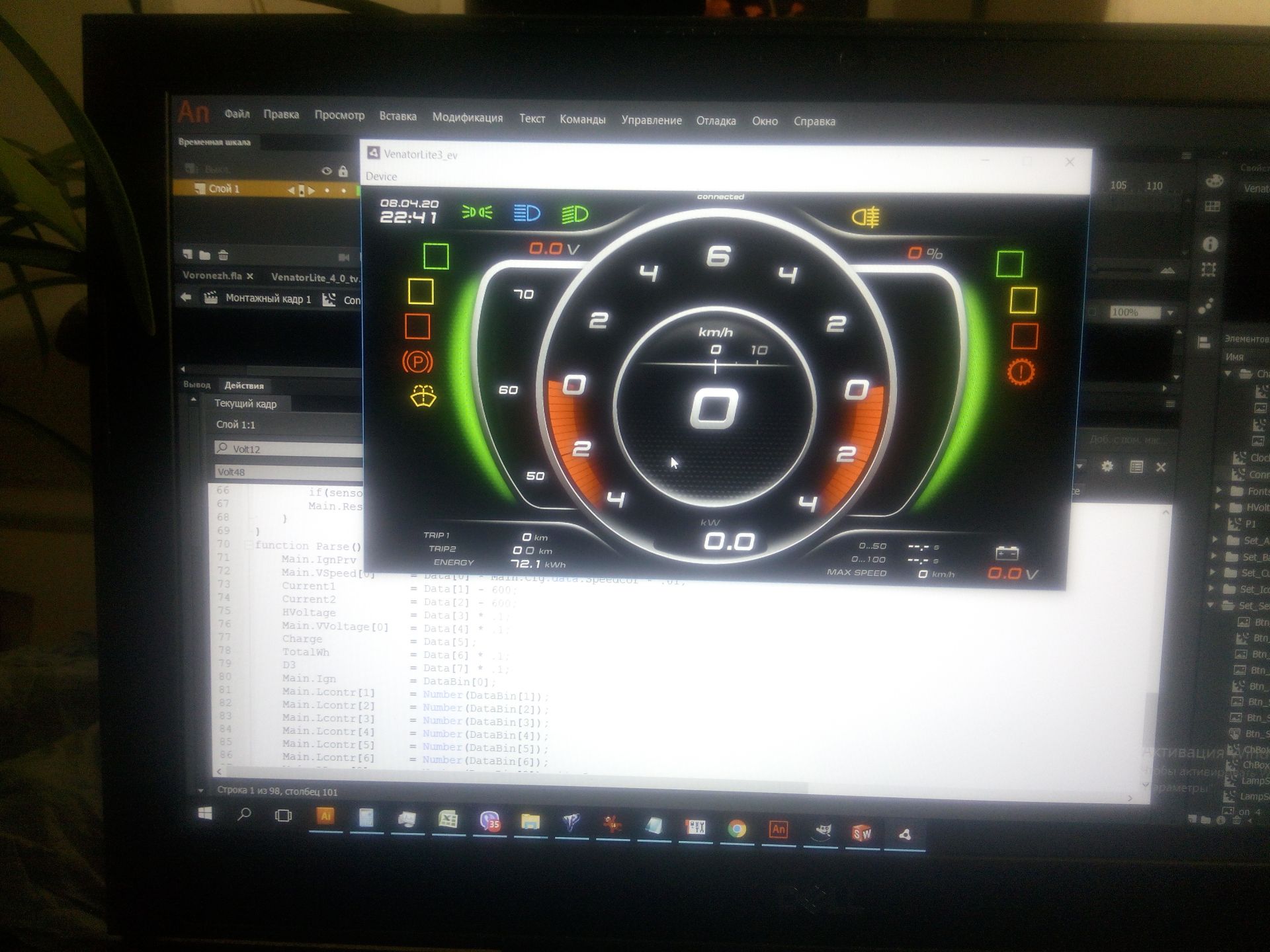Open the Device menu in VenatorLite3_ev
Viewport: 1270px width, 952px height.
click(x=381, y=177)
